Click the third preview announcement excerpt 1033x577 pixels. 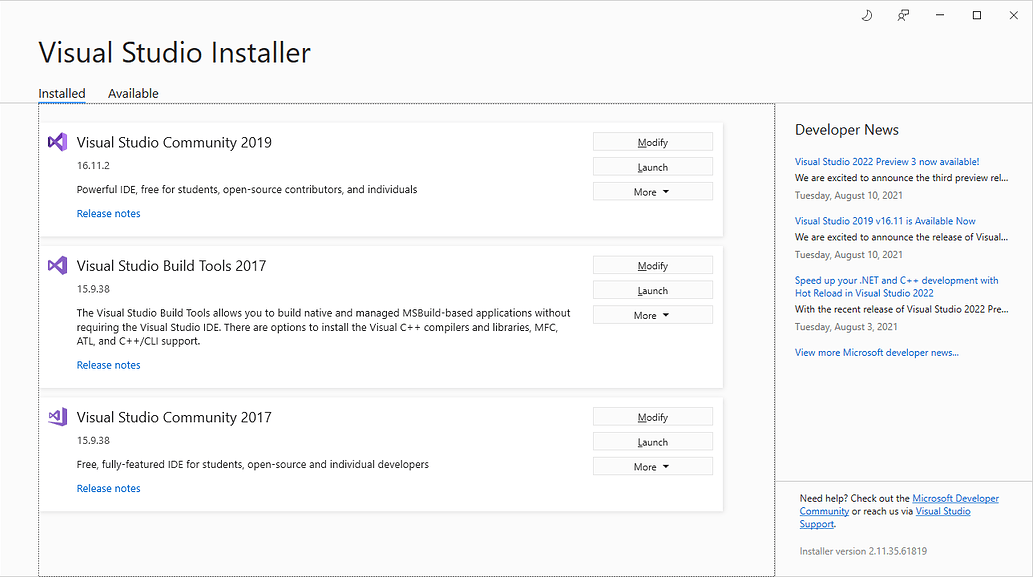901,178
